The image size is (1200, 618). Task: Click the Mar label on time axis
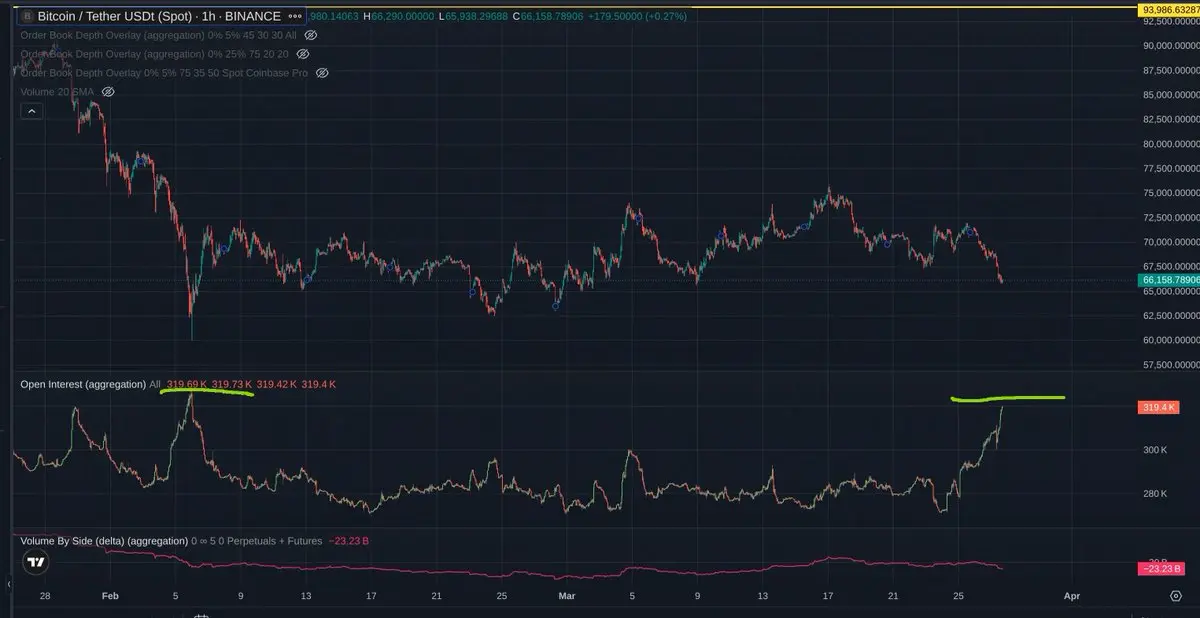(568, 596)
